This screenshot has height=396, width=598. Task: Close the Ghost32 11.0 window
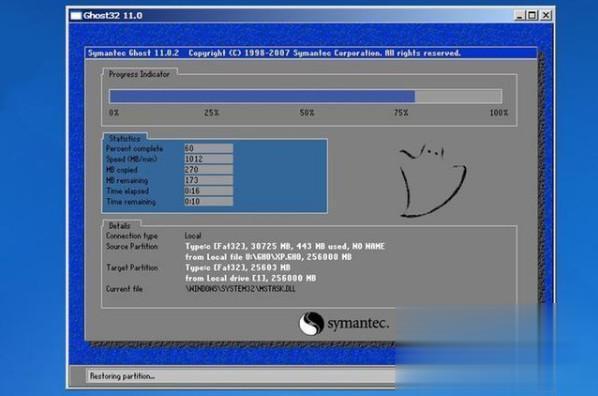click(x=546, y=15)
